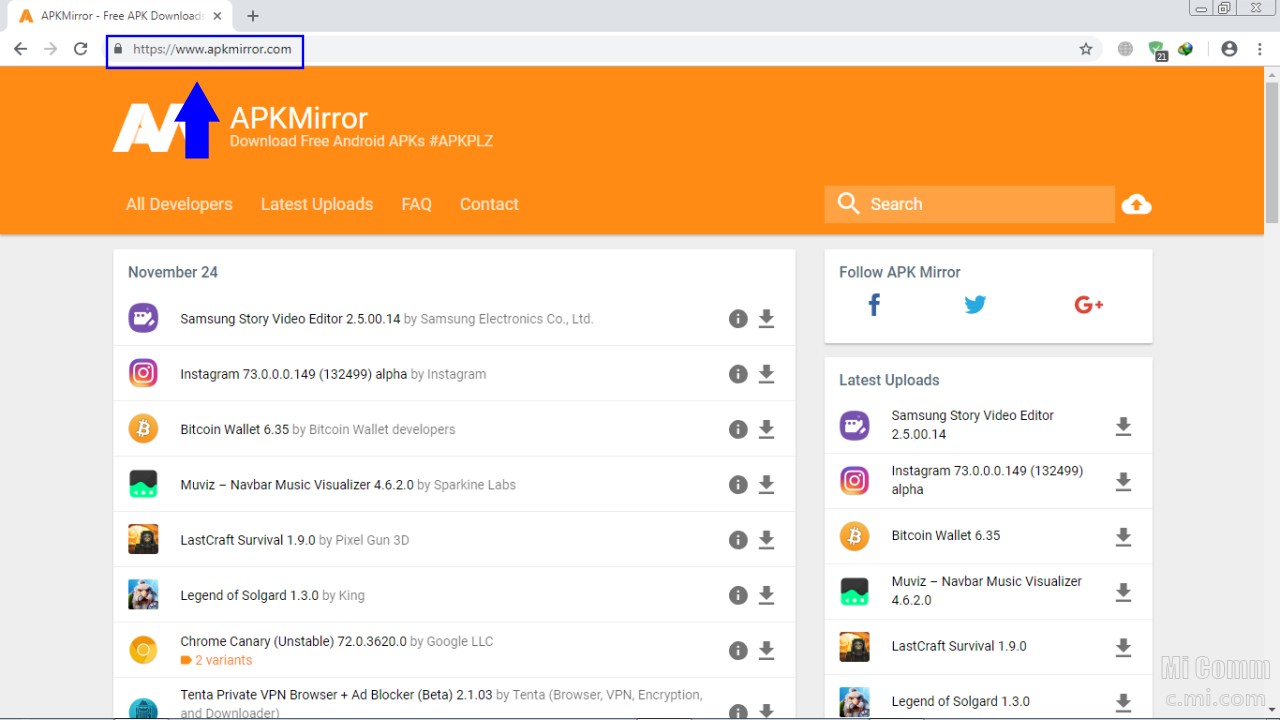Click the address bar URL
Viewport: 1280px width, 720px height.
[x=212, y=49]
